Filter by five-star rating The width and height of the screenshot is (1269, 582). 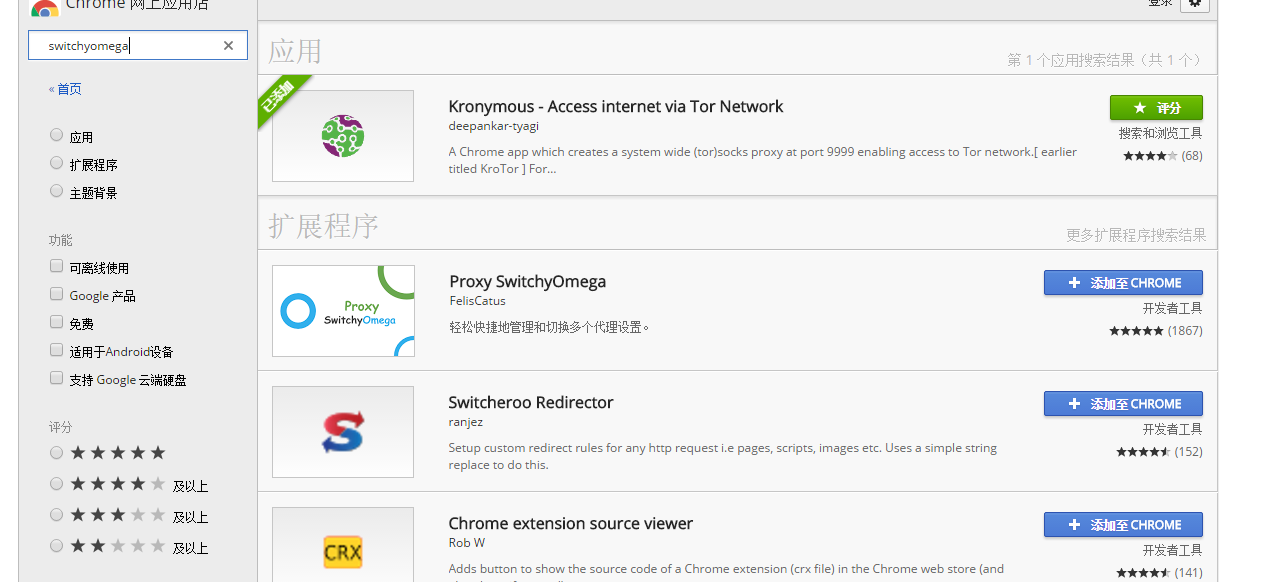point(57,453)
